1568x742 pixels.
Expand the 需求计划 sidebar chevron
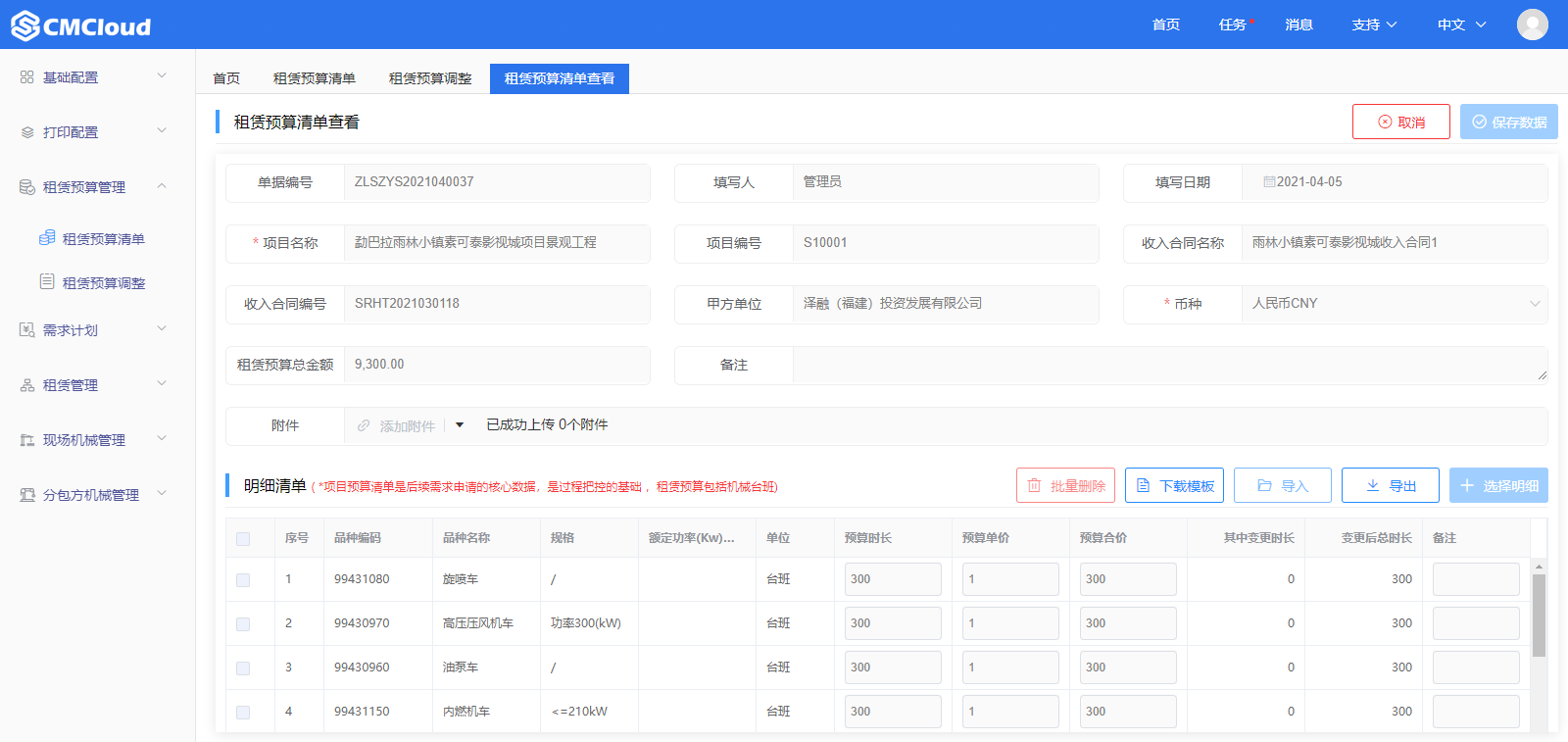tap(162, 328)
